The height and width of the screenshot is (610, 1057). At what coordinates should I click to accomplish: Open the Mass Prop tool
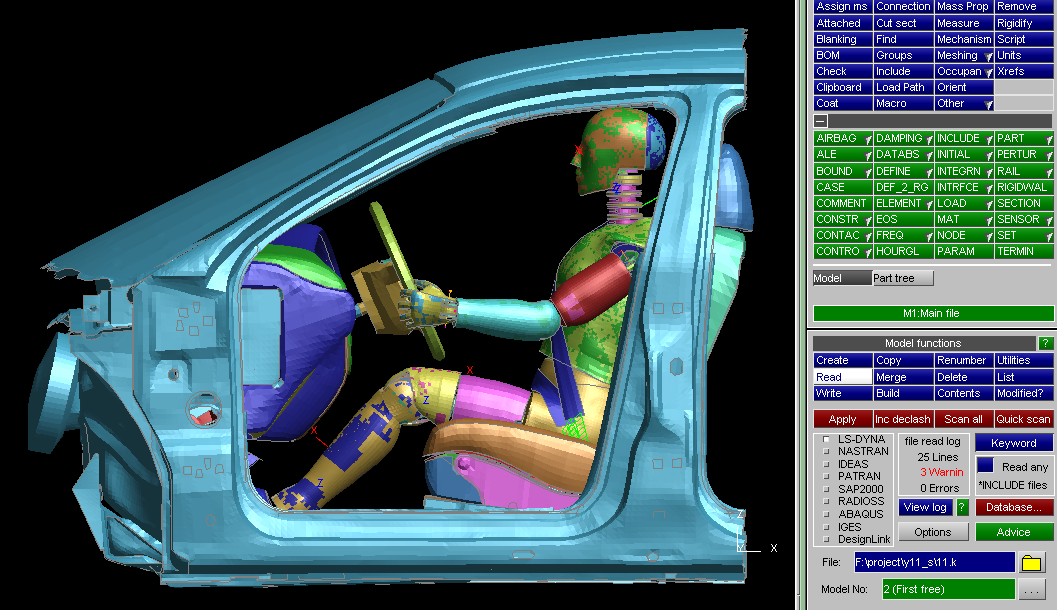click(x=963, y=7)
